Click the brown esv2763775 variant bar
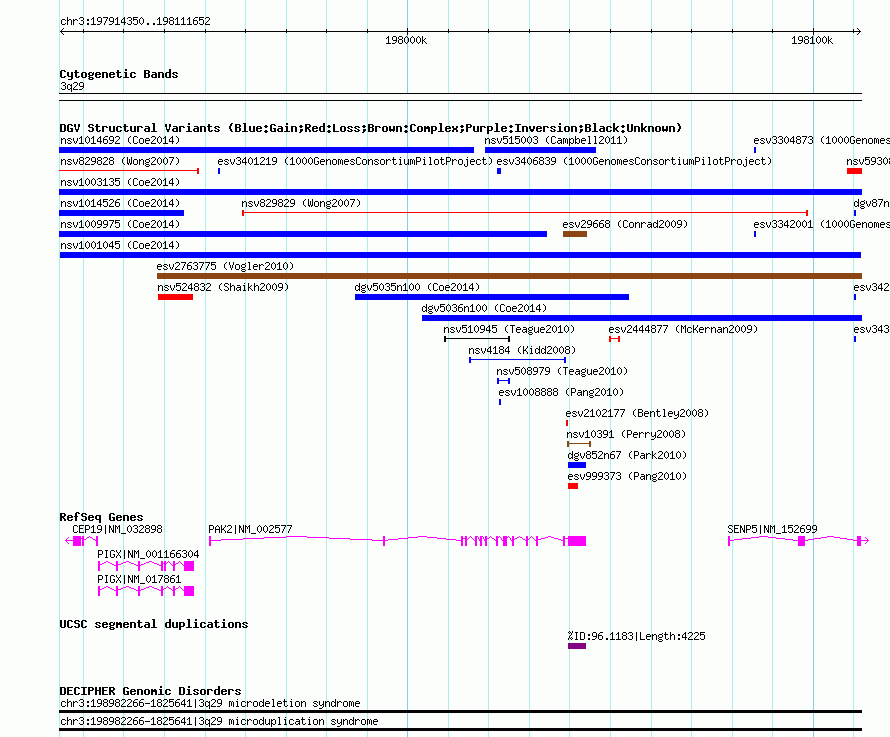The height and width of the screenshot is (737, 890). tap(509, 276)
